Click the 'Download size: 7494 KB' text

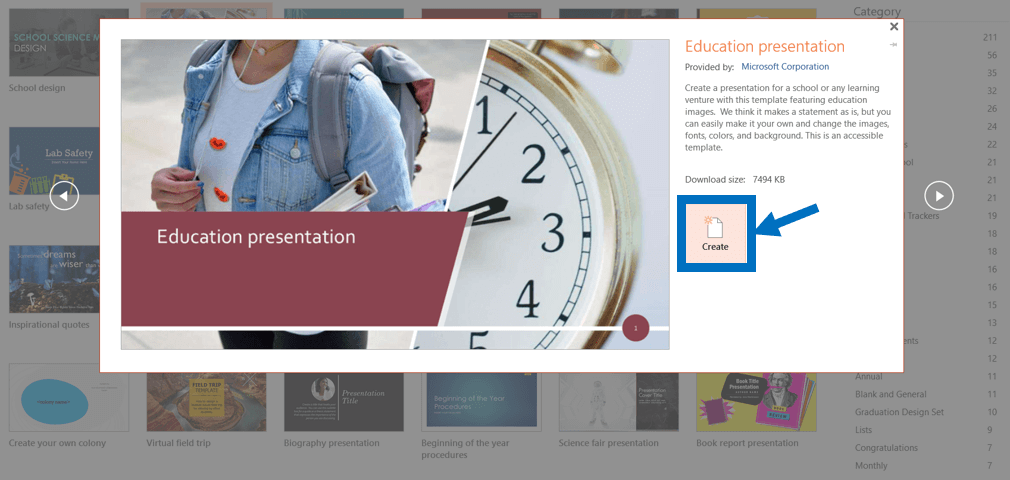(735, 180)
